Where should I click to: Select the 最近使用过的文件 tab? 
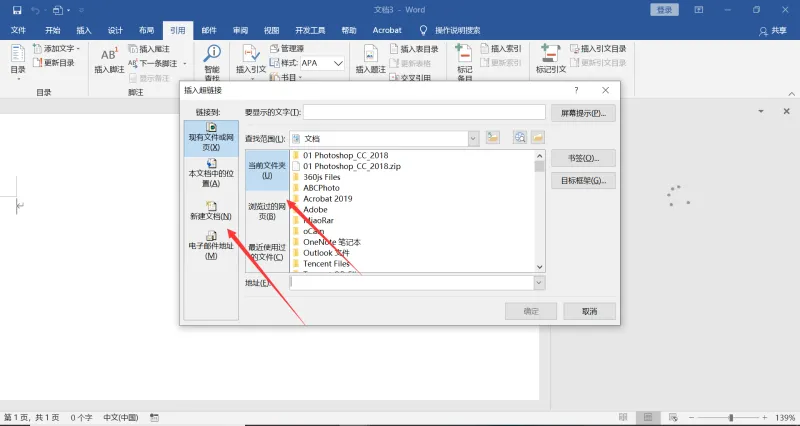267,252
